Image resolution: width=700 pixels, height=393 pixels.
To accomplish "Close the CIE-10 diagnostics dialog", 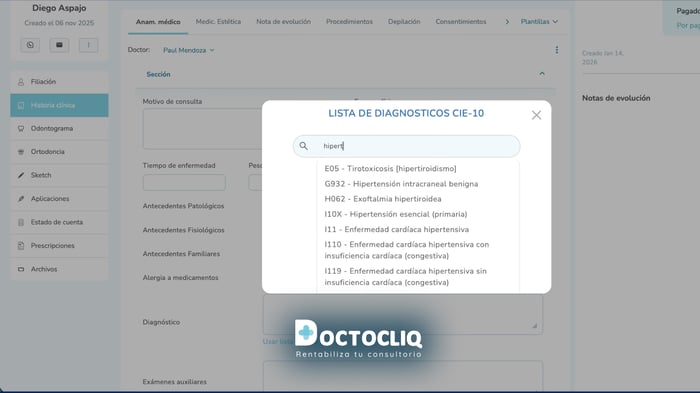I will point(536,115).
